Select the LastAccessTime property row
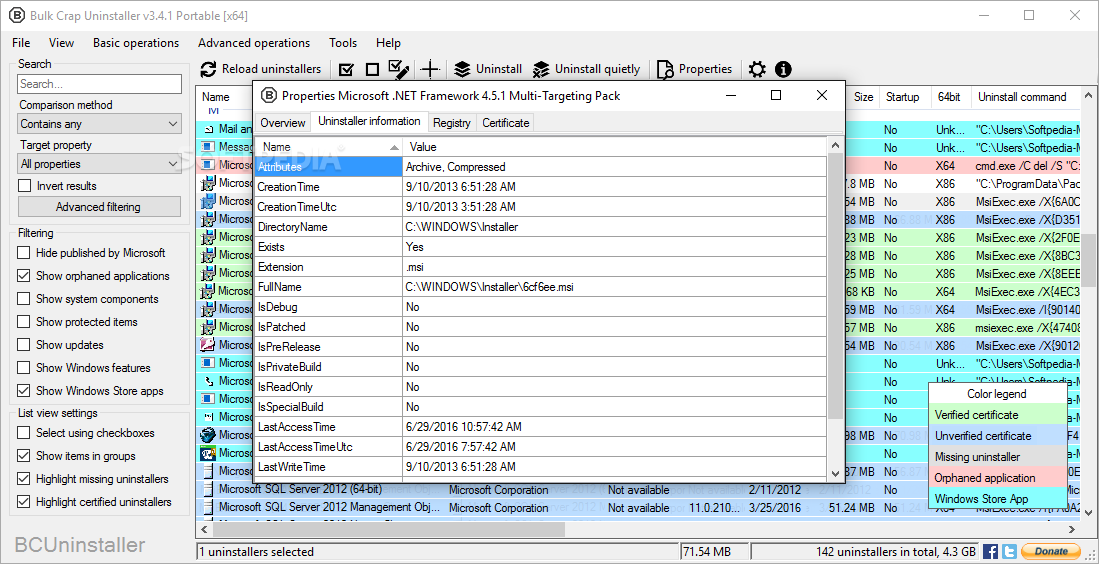Screen dimensions: 1099x564 [540, 427]
